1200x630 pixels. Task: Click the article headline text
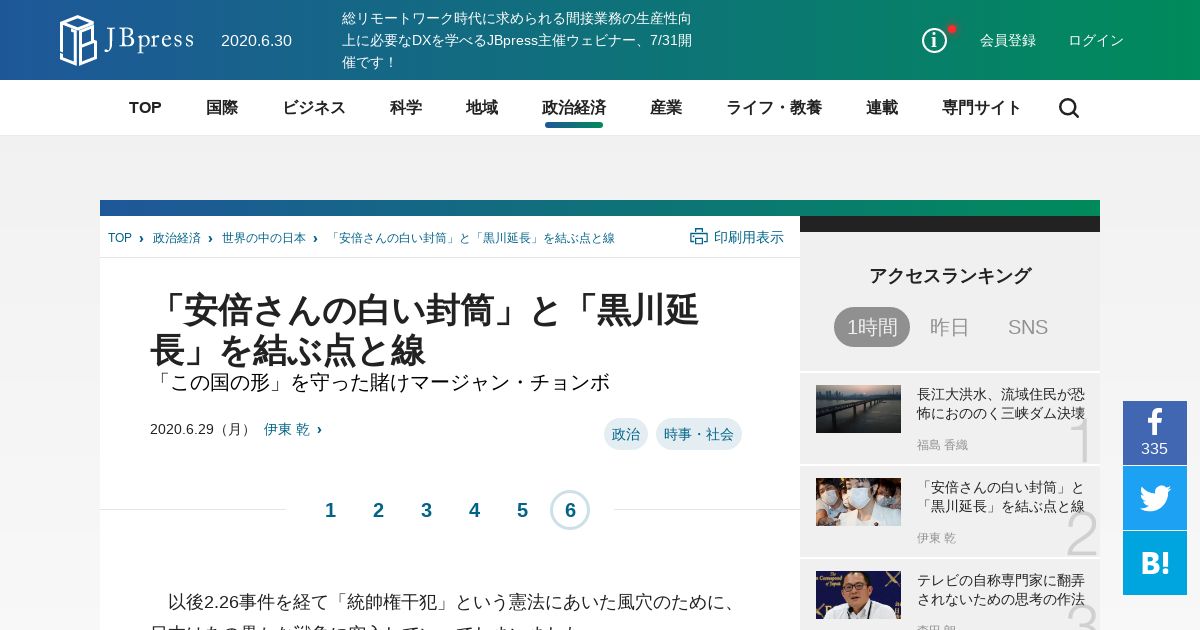[x=425, y=330]
